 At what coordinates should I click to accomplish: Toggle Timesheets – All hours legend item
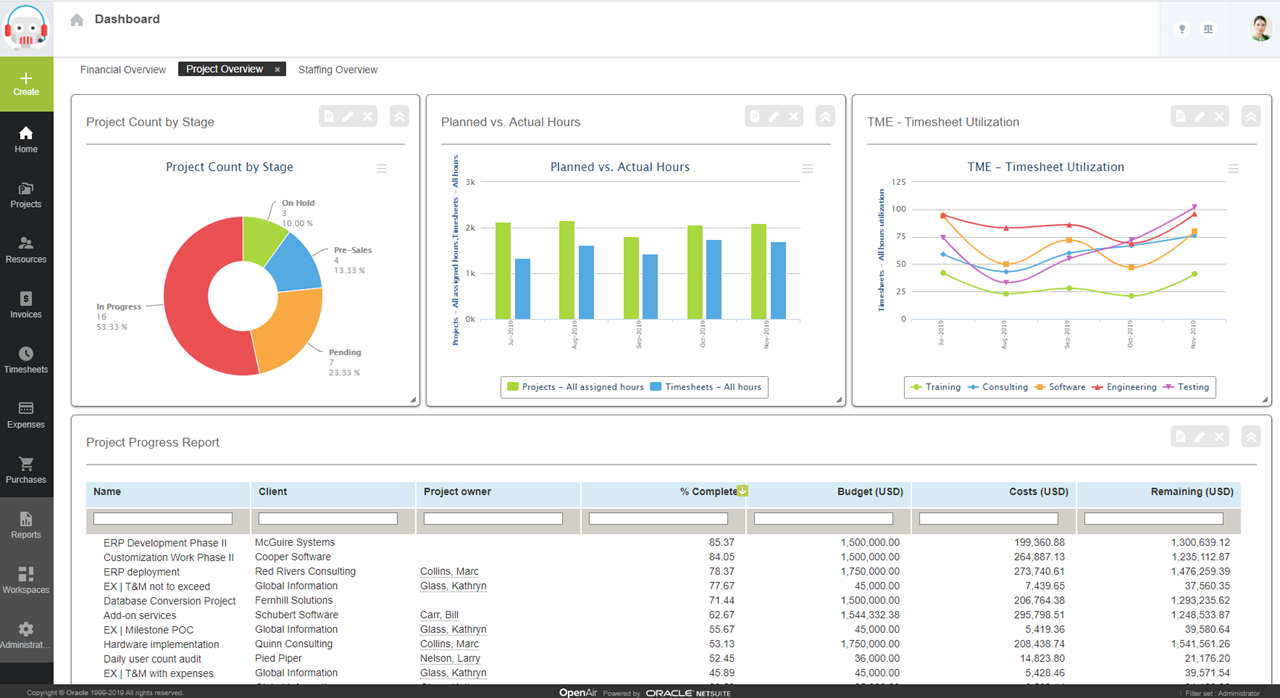pyautogui.click(x=705, y=387)
